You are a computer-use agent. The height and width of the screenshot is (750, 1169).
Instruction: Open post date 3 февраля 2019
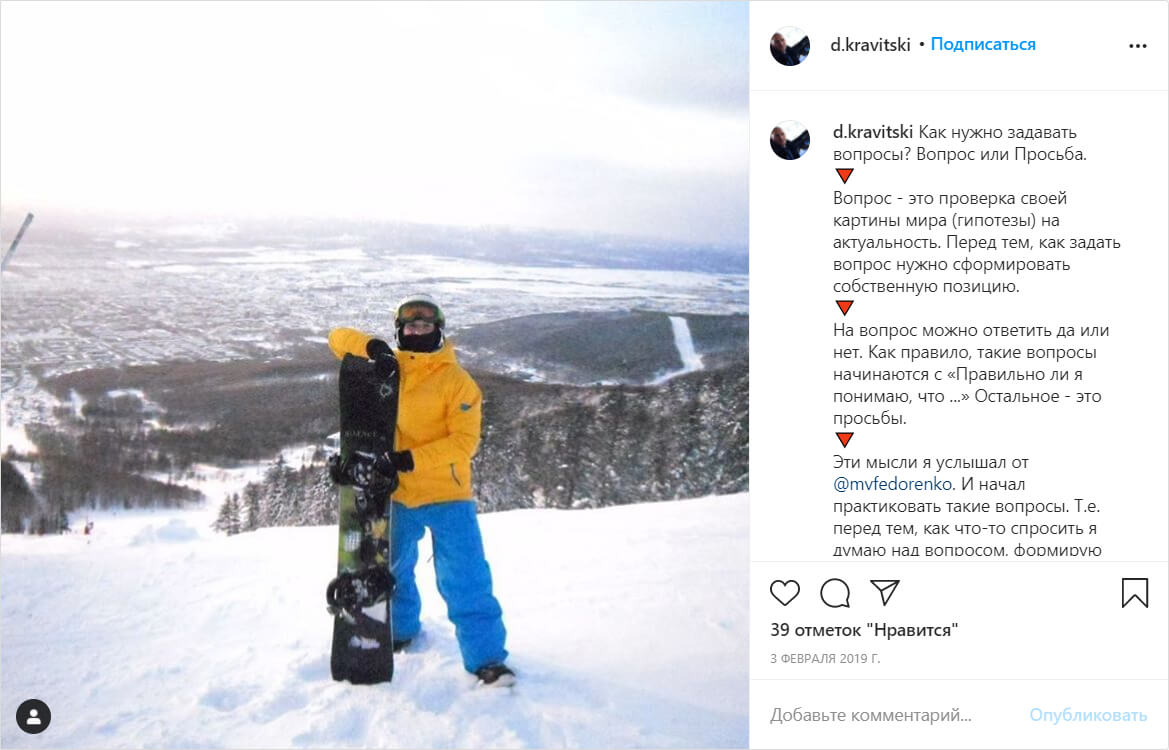825,658
